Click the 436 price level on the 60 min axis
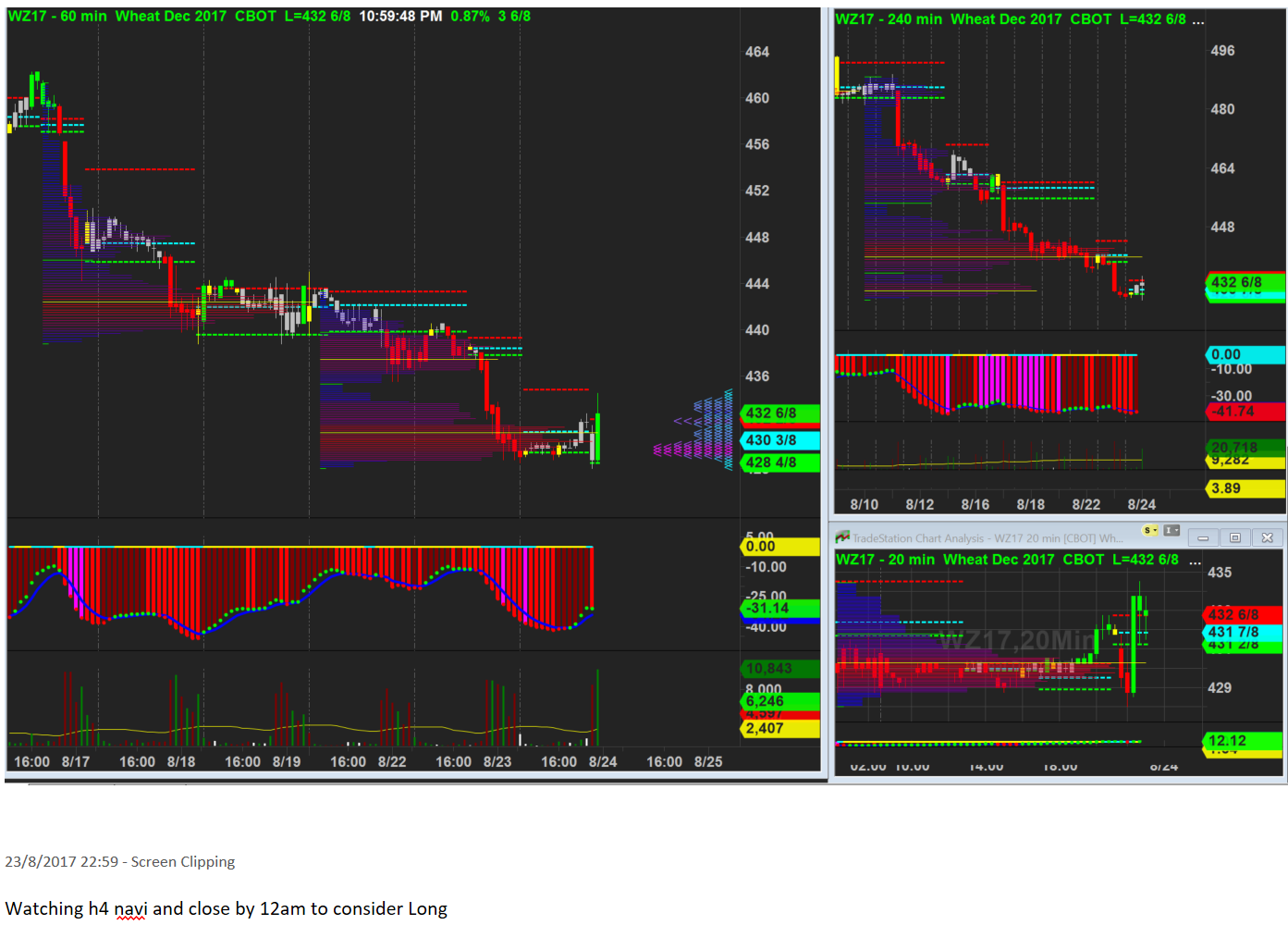 [x=757, y=376]
